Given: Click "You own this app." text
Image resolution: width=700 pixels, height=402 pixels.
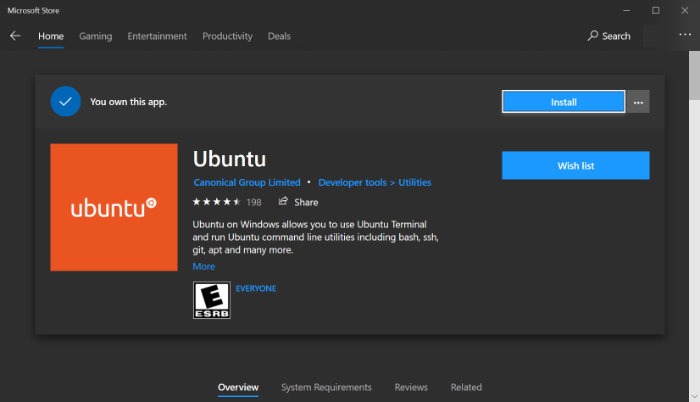Looking at the screenshot, I should 129,102.
